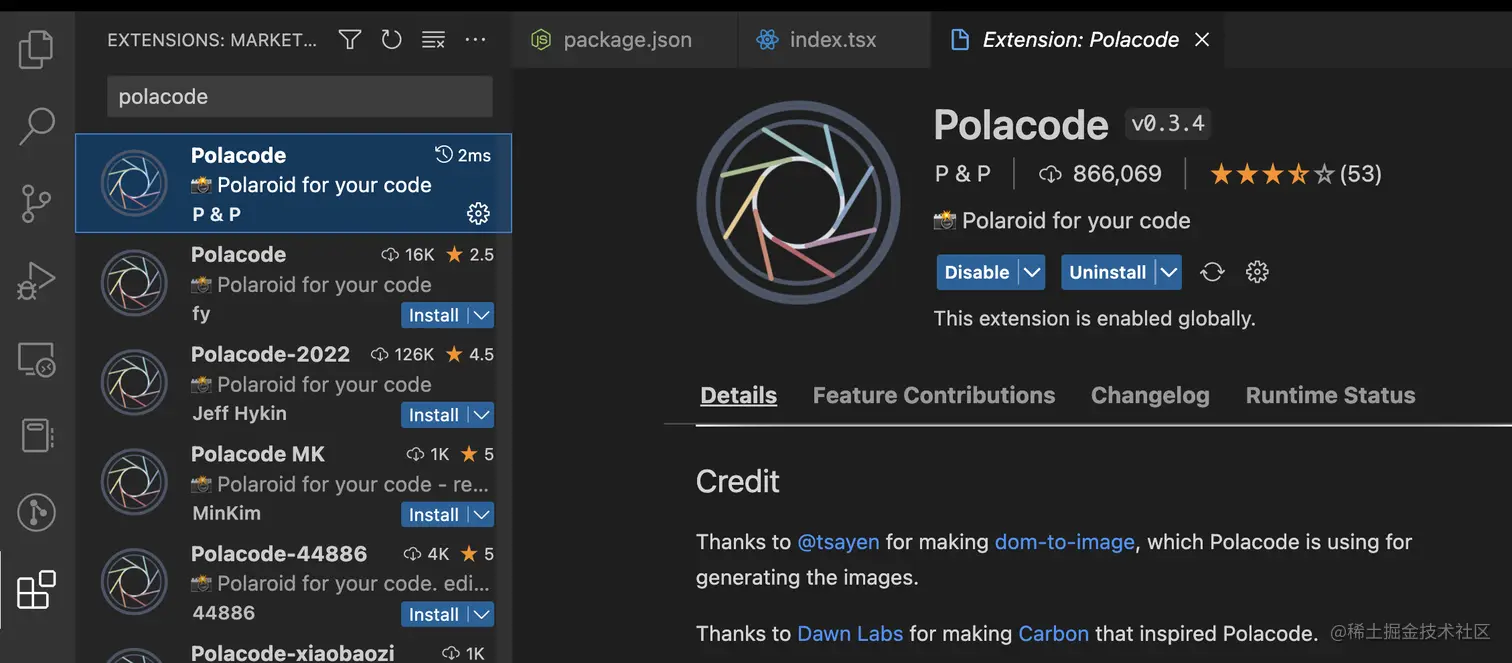
Task: Open the Remote Explorer
Action: 36,358
